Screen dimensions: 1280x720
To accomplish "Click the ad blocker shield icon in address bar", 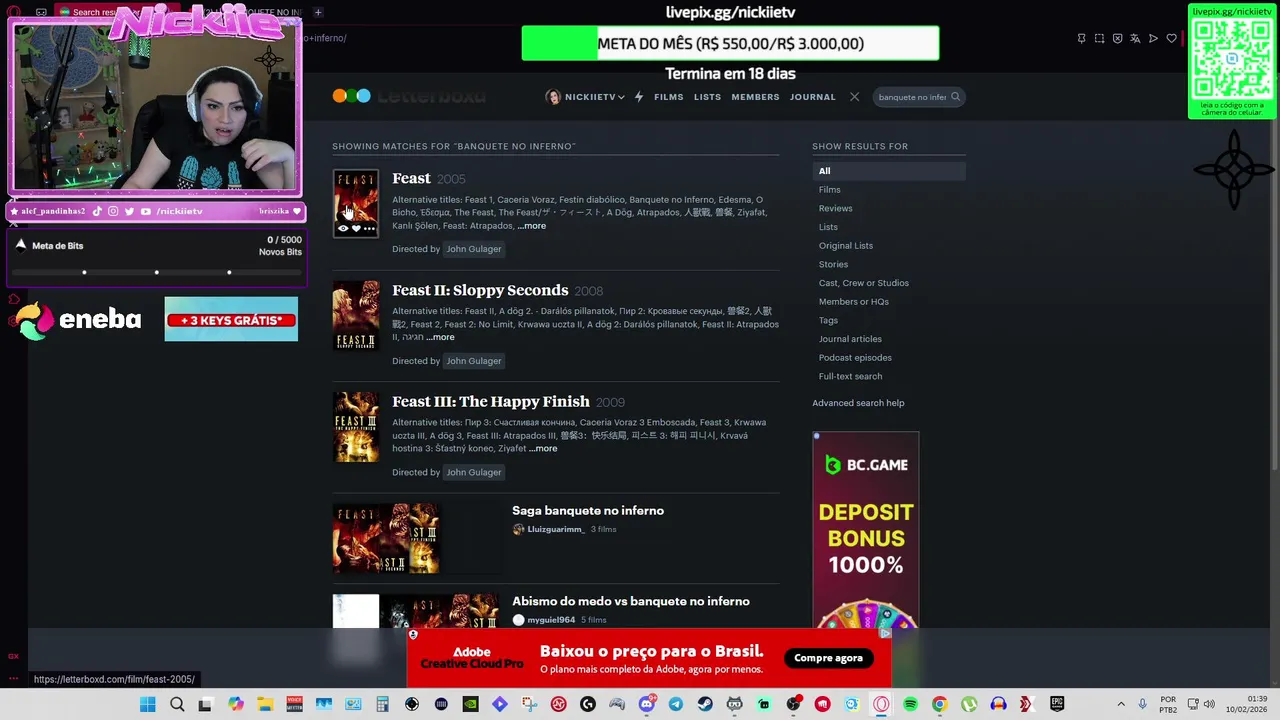I will click(1117, 39).
